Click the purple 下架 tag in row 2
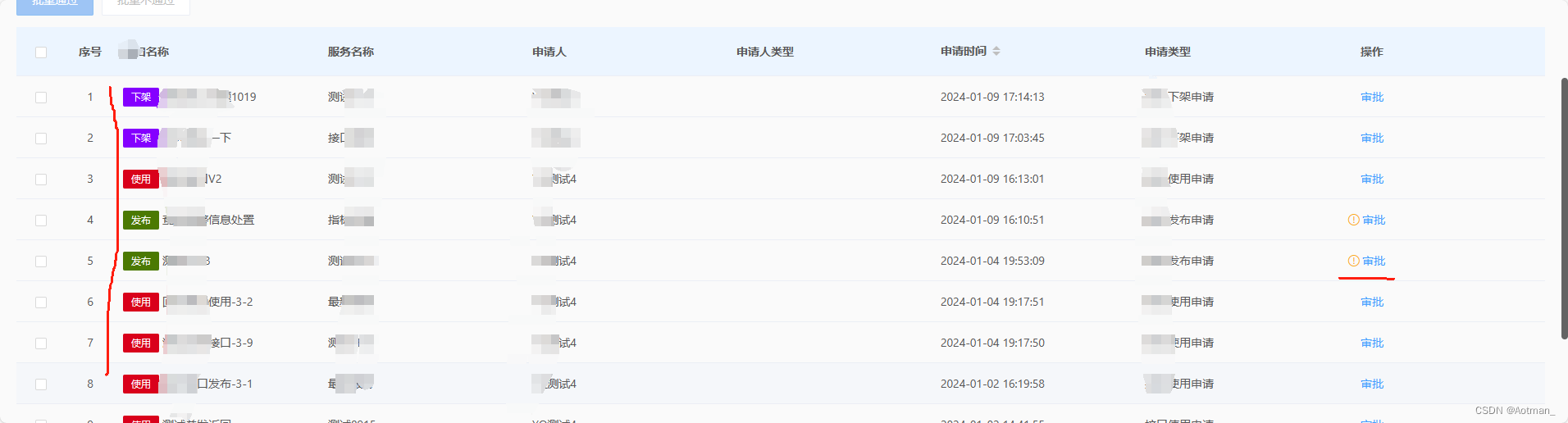This screenshot has height=423, width=1568. [x=141, y=138]
